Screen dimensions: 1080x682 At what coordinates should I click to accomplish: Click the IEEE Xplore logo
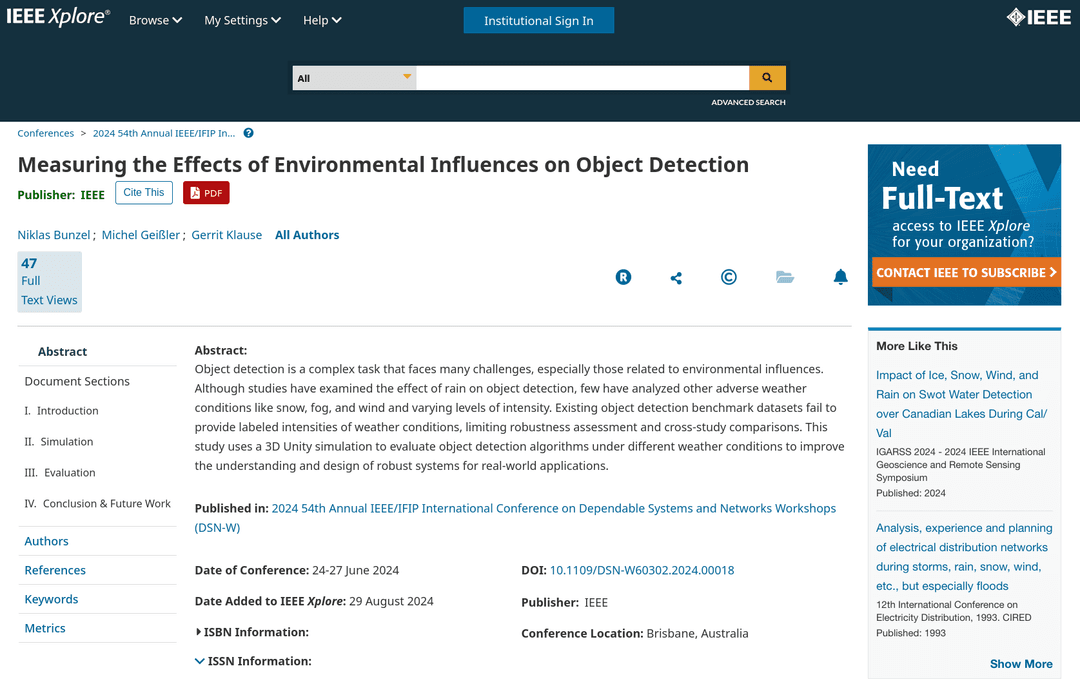(58, 17)
